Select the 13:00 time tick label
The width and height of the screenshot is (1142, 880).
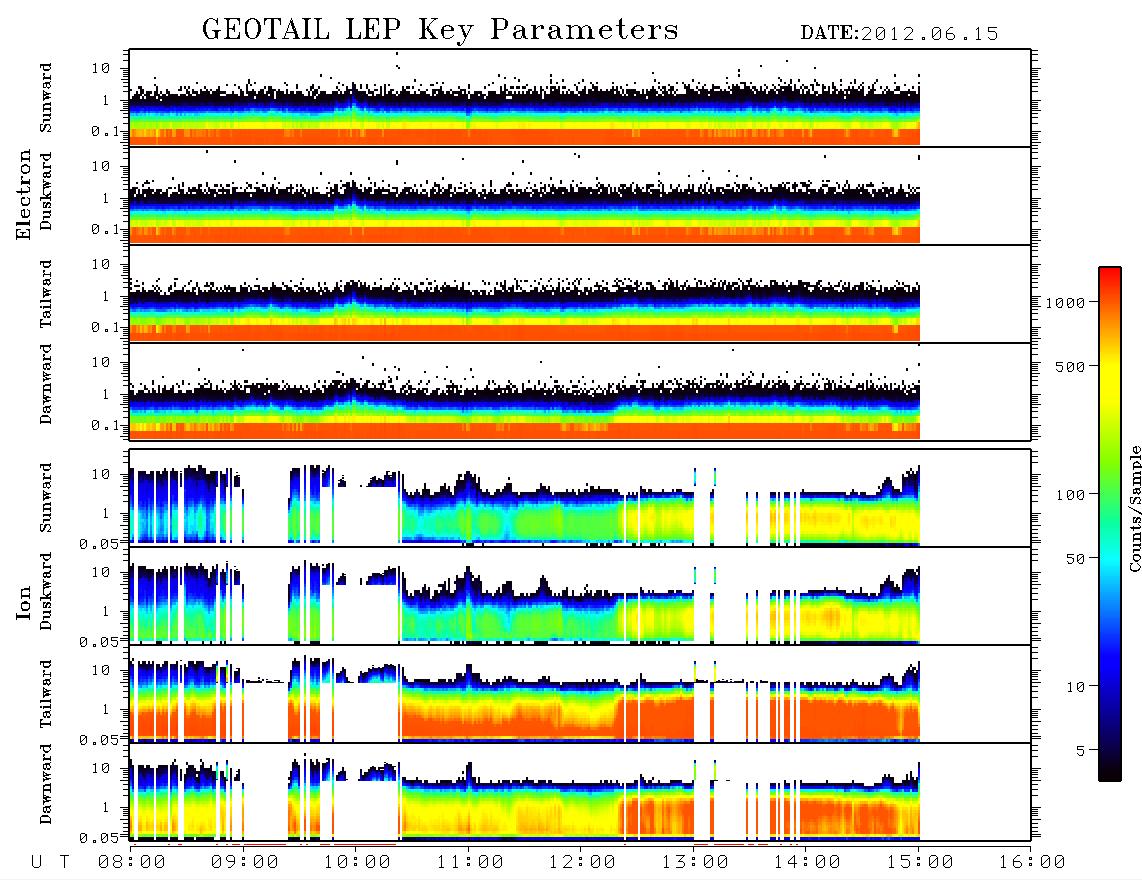[x=695, y=863]
